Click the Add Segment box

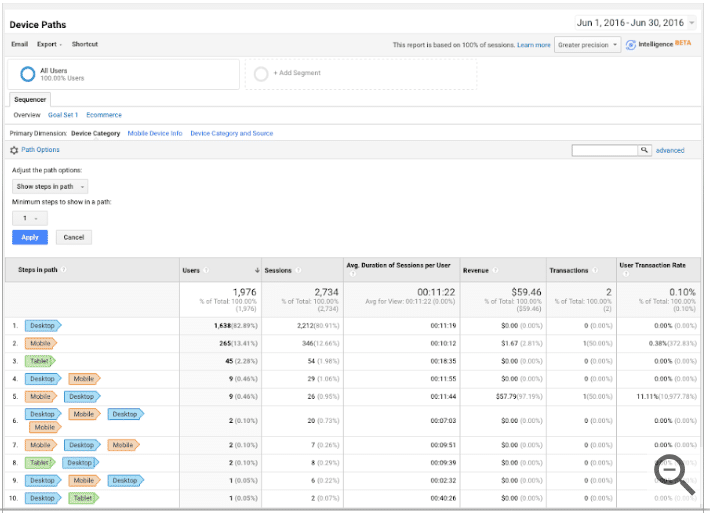(361, 74)
